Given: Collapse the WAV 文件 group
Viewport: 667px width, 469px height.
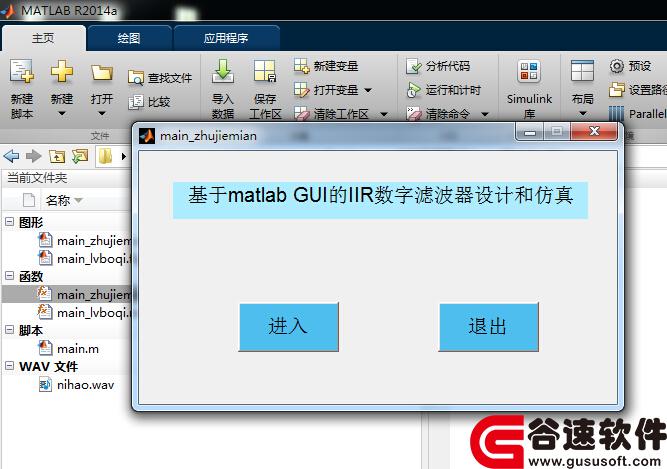Looking at the screenshot, I should pyautogui.click(x=9, y=366).
